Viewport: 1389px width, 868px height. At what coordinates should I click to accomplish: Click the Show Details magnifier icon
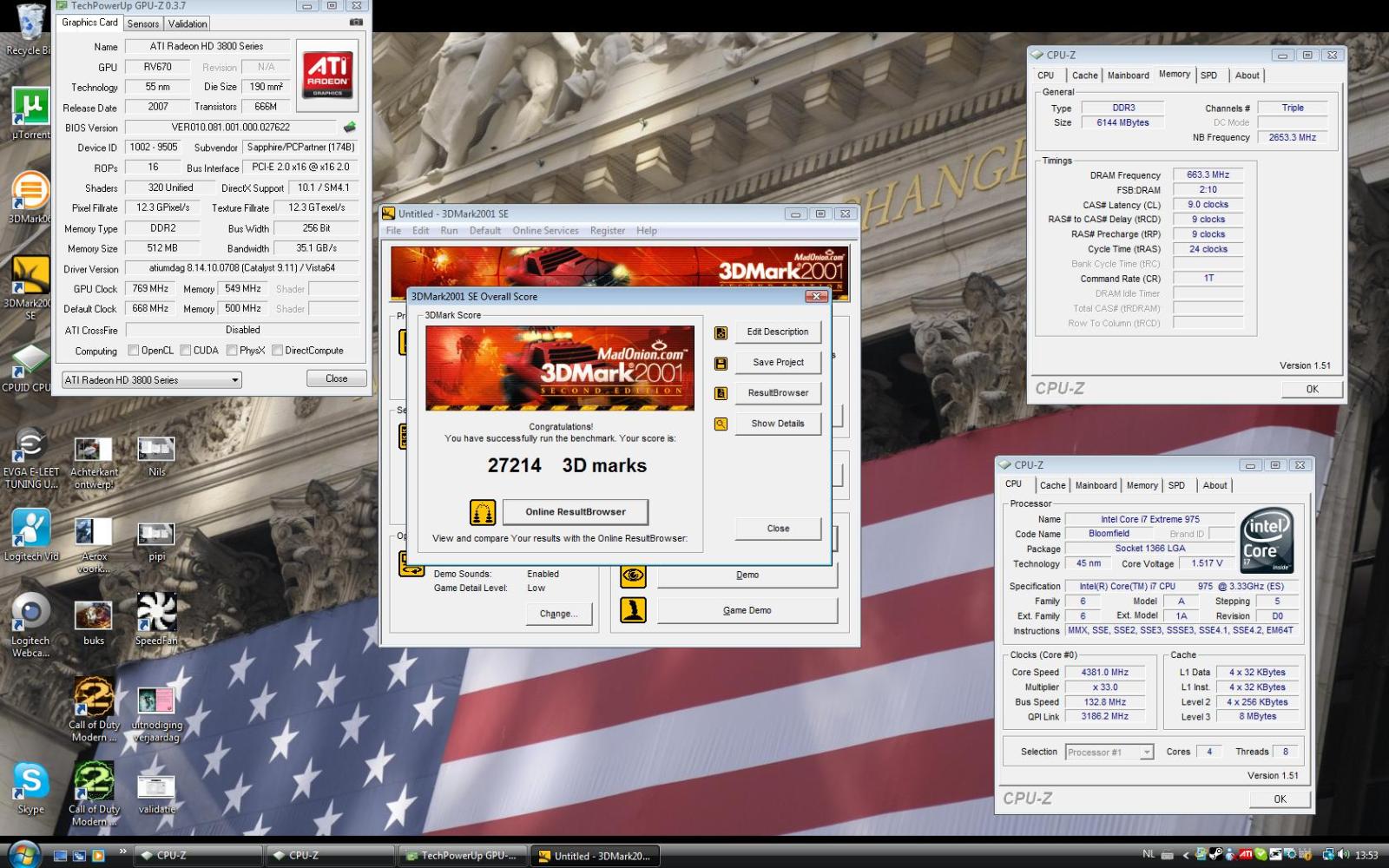coord(721,424)
